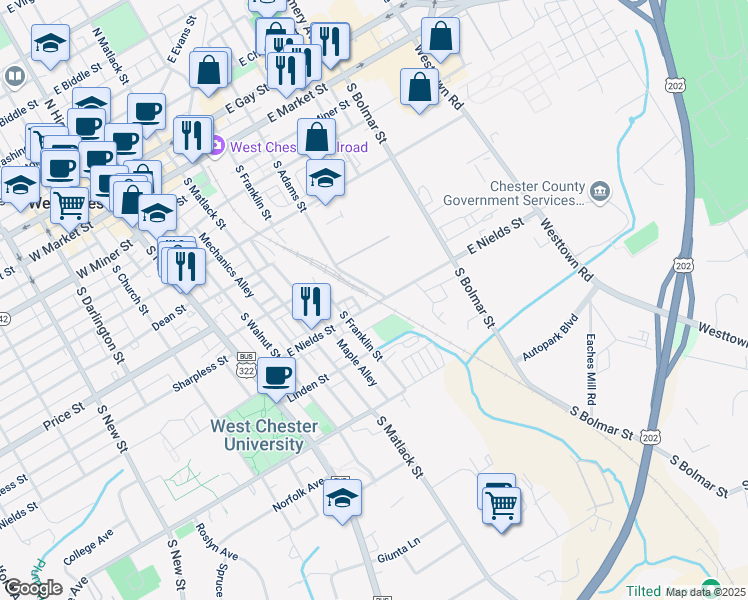Click the restaurant marker cluster near Dean St
Viewport: 748px width, 600px height.
click(186, 270)
